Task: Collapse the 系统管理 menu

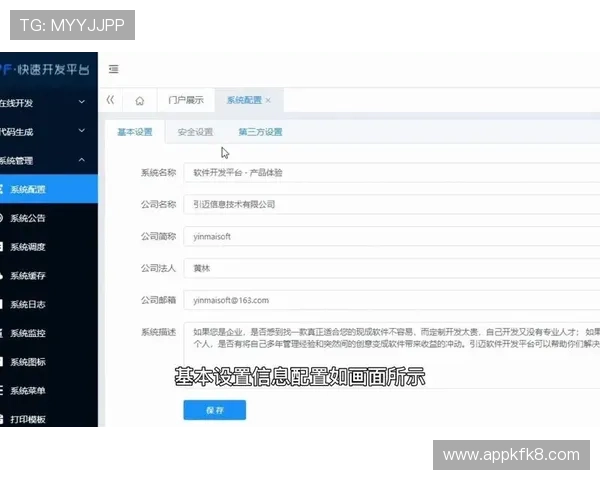Action: (49, 160)
